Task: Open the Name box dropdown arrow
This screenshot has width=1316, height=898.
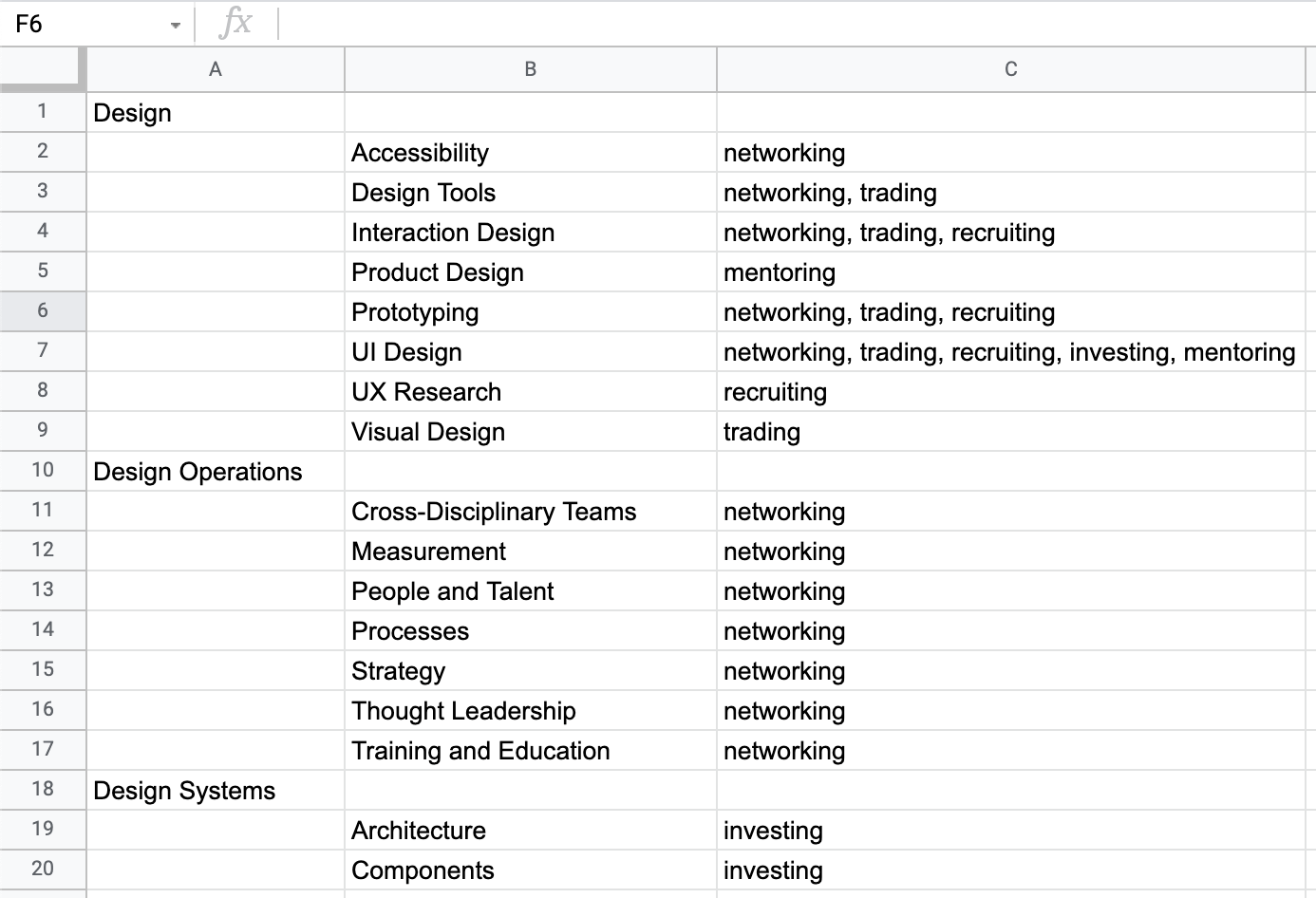Action: pyautogui.click(x=176, y=25)
